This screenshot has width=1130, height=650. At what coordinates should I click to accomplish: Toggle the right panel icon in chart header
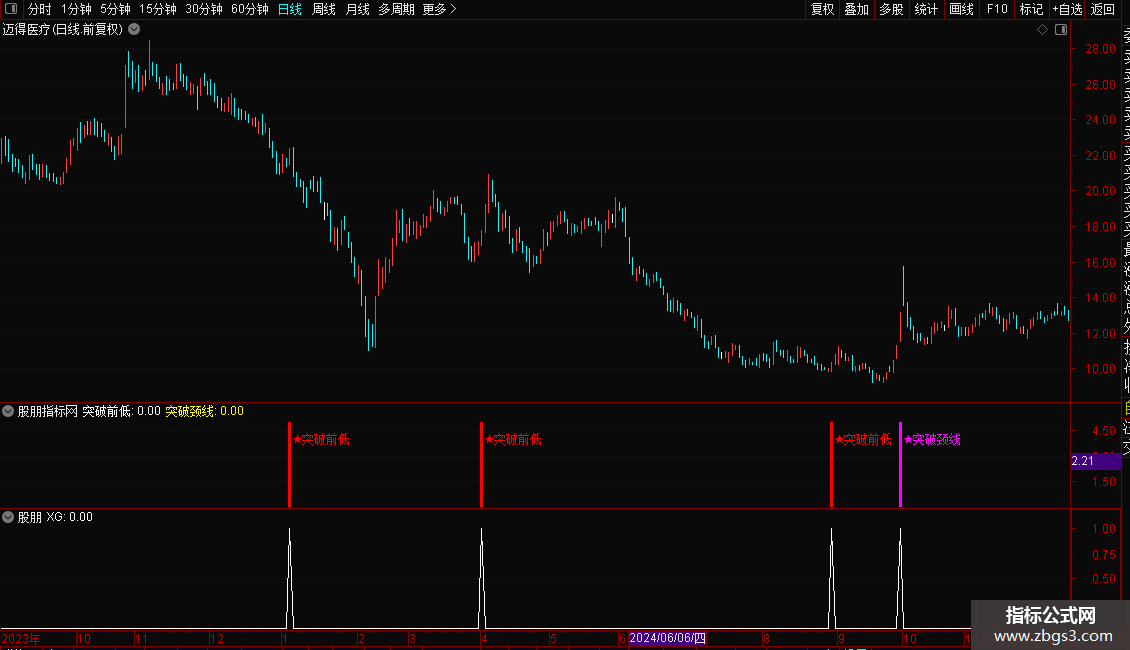1061,30
